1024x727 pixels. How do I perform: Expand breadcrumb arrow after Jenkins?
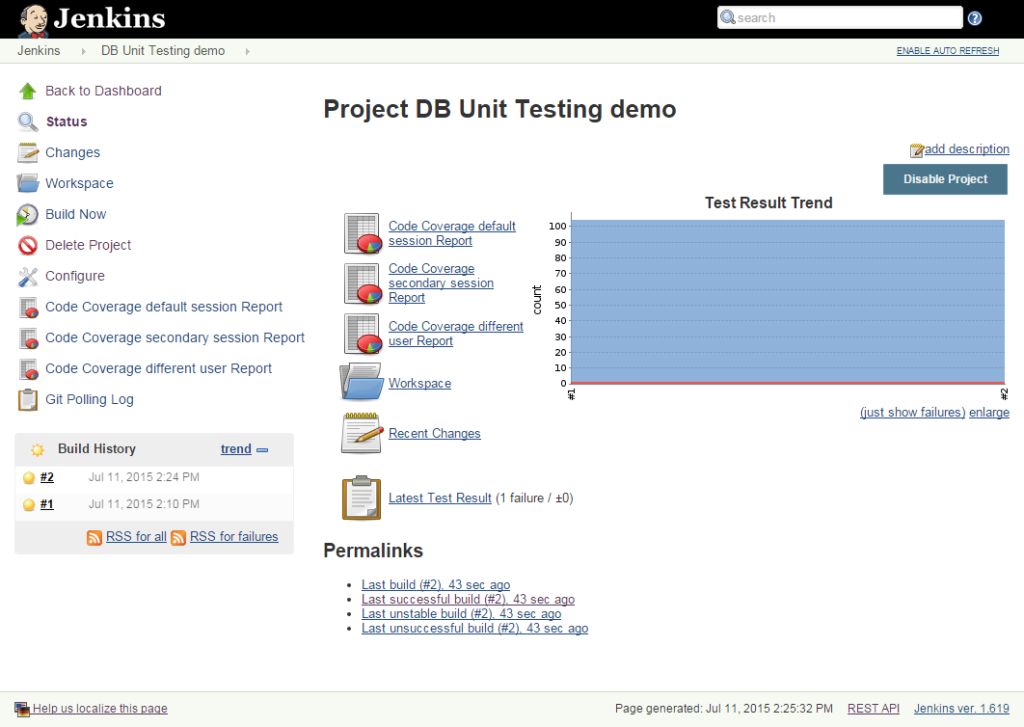point(84,51)
